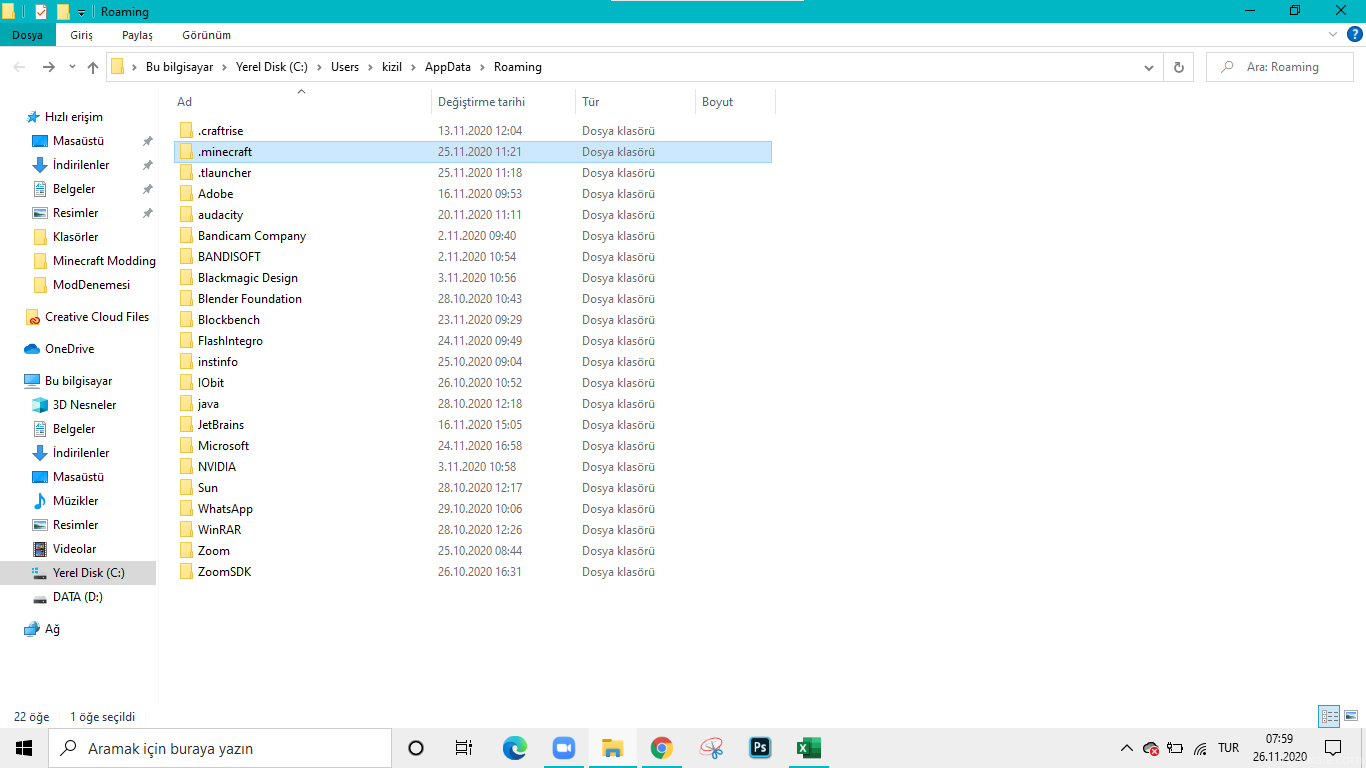
Task: Open the Dosya menu tab
Action: coord(27,35)
